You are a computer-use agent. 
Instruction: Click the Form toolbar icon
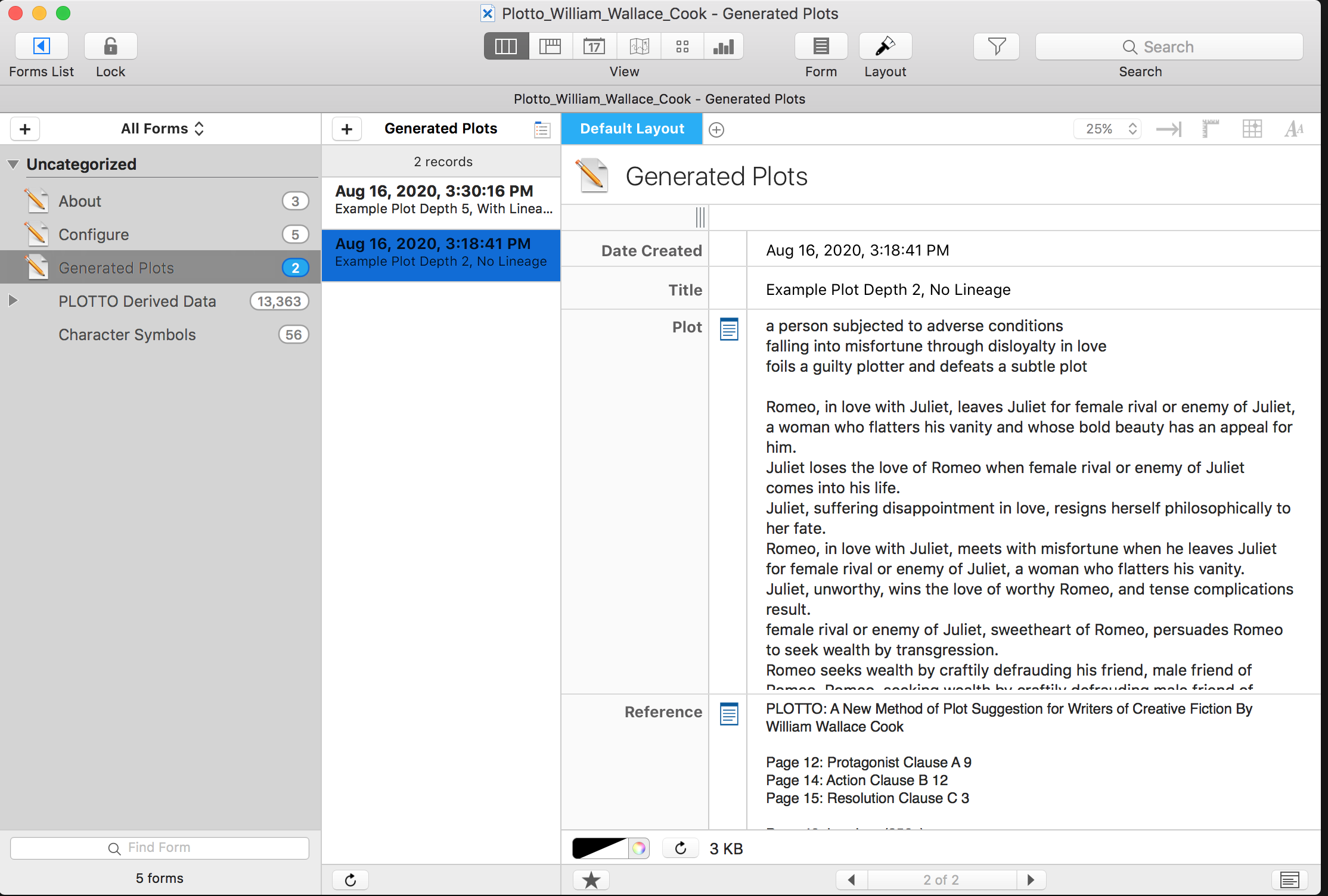tap(821, 46)
